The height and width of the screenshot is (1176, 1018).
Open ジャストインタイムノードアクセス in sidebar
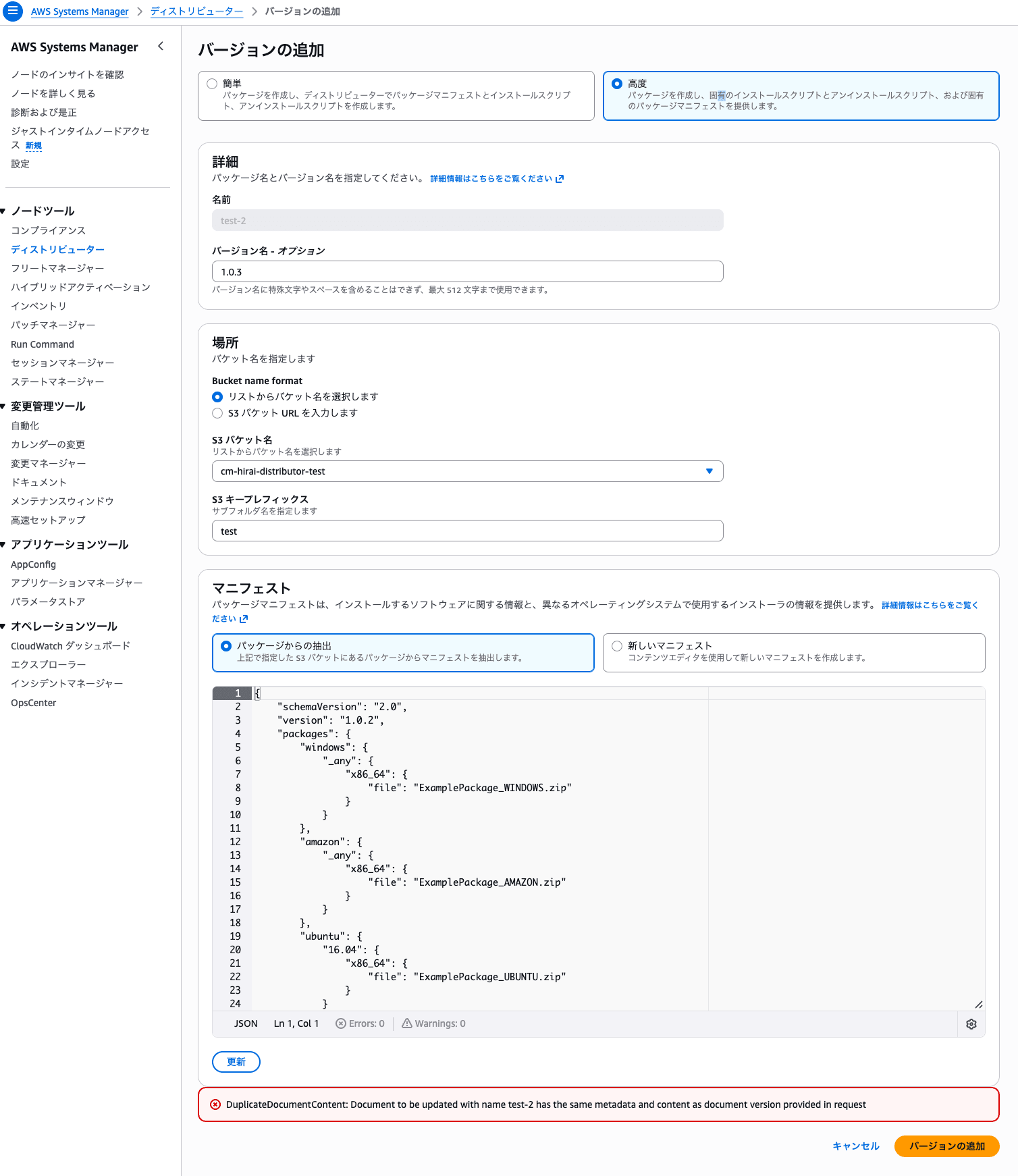(80, 138)
